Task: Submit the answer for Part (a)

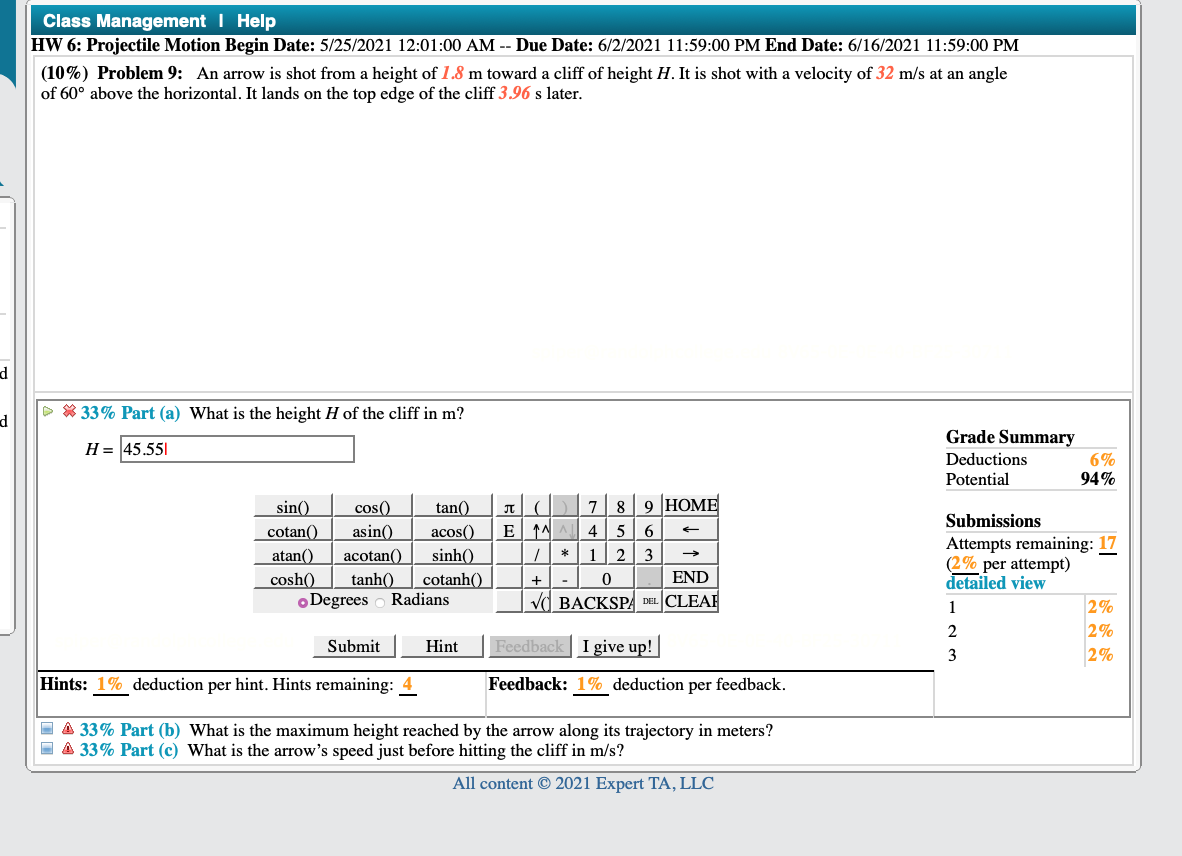Action: point(353,646)
